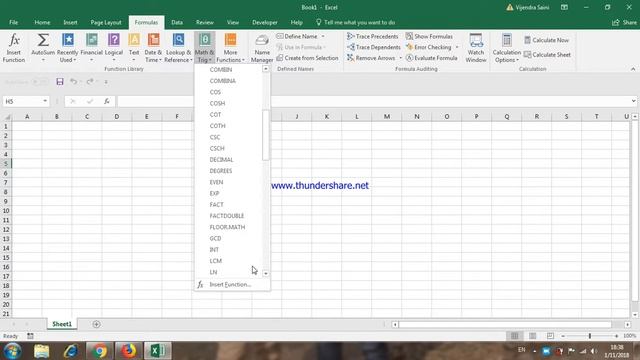Image resolution: width=640 pixels, height=360 pixels.
Task: Choose FACTDOUBLE function
Action: coord(228,216)
